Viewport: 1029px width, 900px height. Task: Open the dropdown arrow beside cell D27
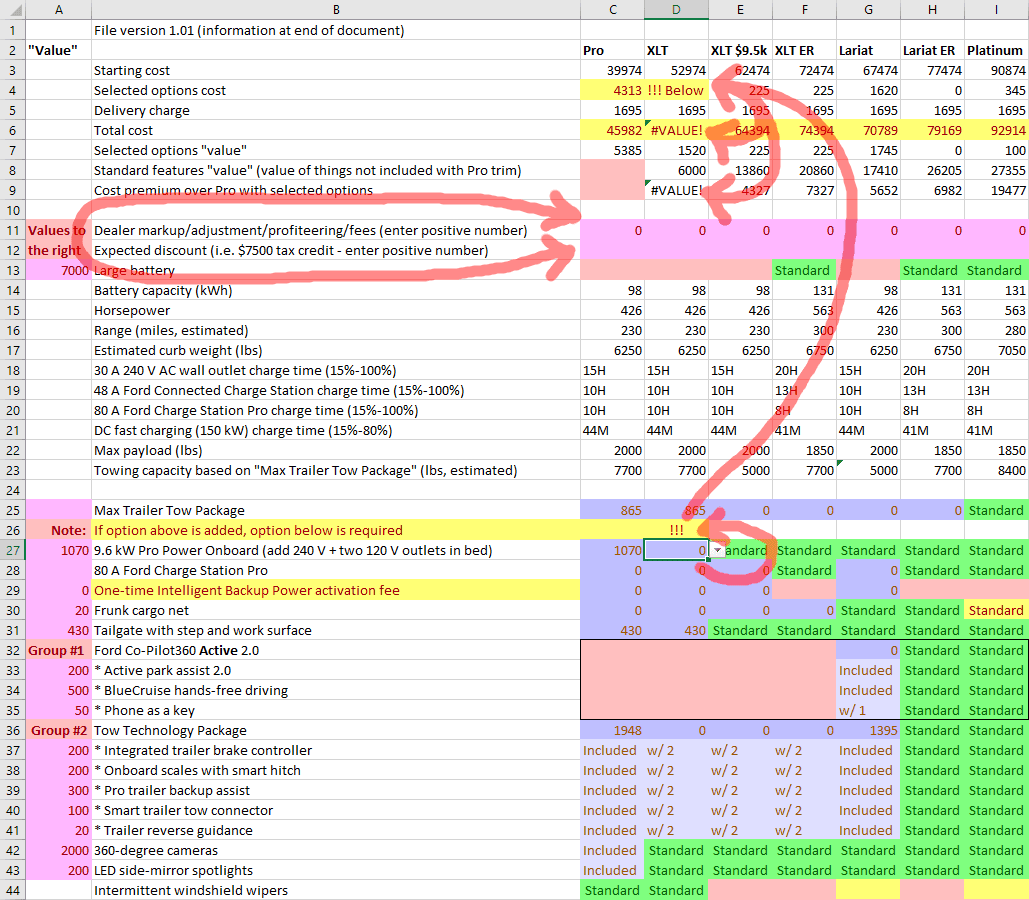[717, 551]
